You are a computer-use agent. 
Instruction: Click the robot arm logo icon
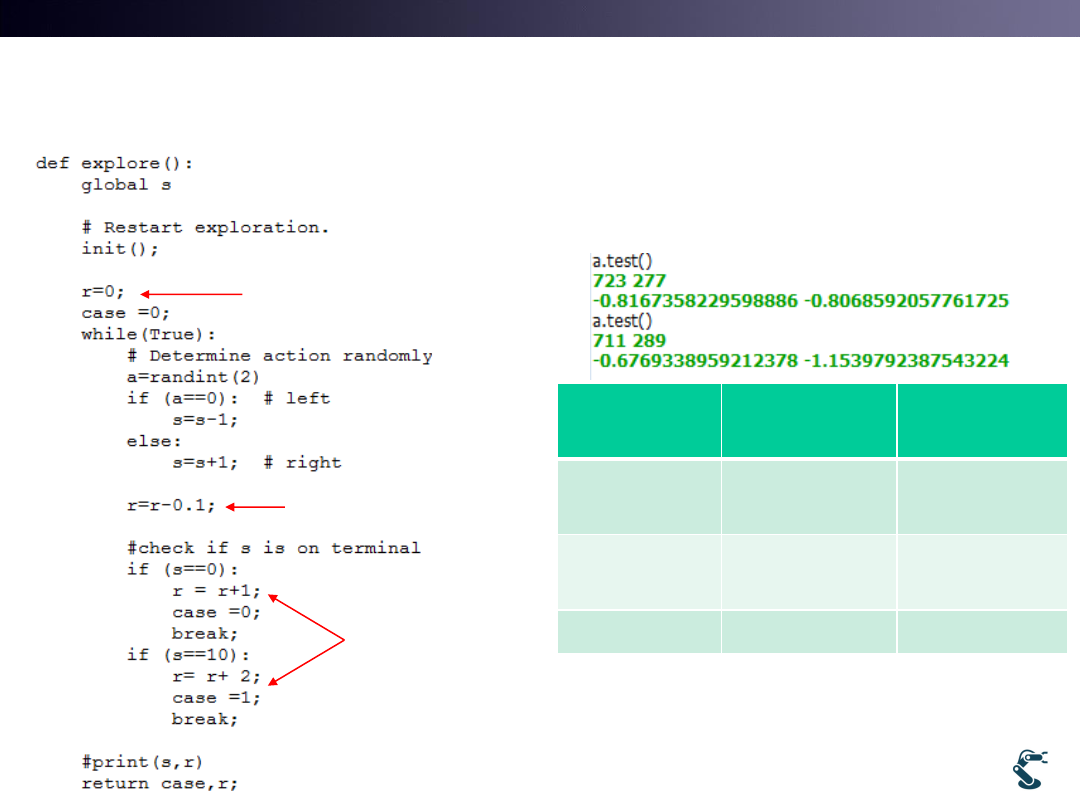tap(1028, 770)
